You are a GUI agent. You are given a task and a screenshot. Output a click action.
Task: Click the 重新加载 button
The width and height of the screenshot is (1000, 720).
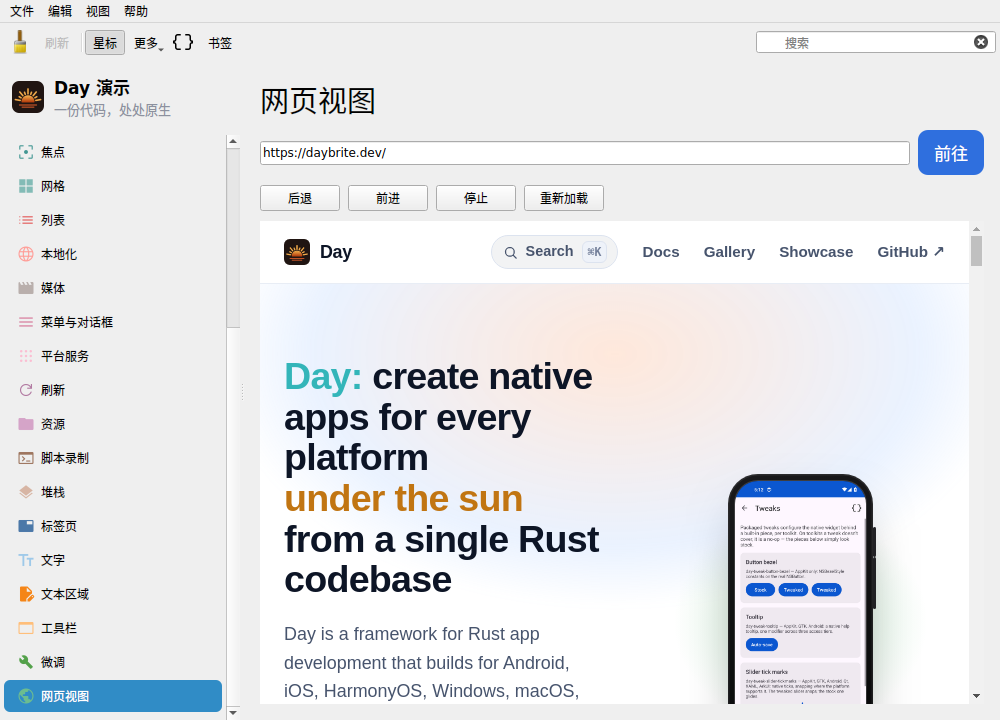564,198
